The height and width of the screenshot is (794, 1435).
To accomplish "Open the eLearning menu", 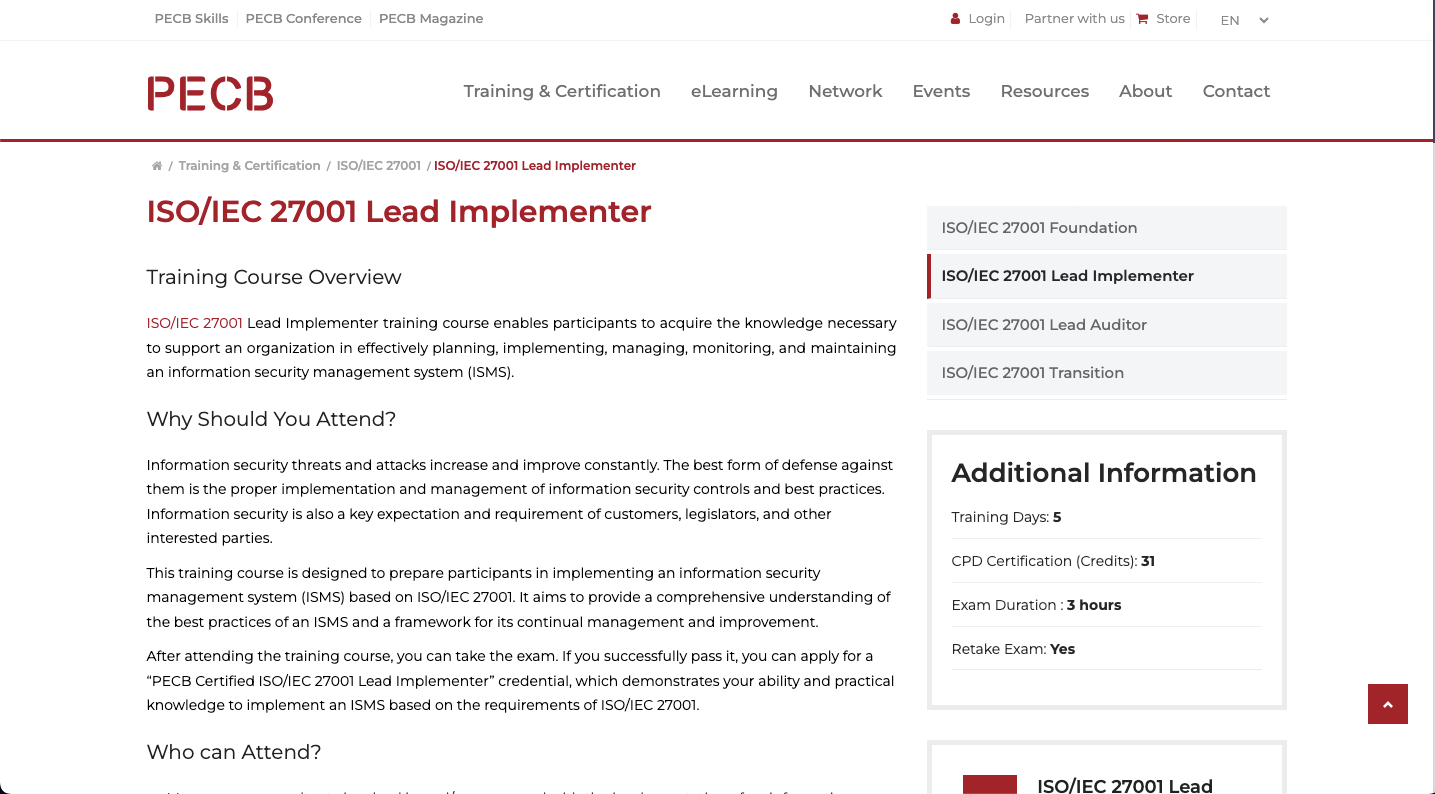I will [734, 91].
